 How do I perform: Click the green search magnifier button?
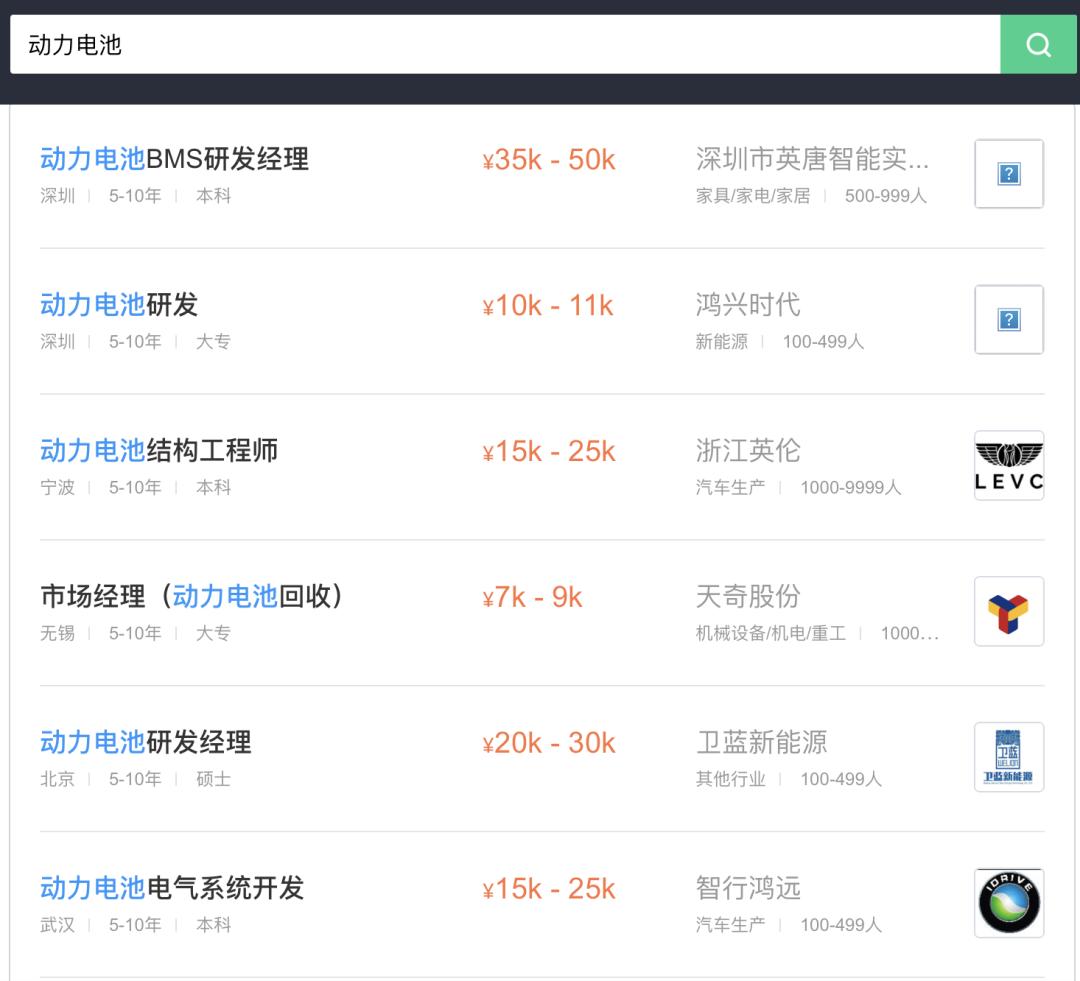pyautogui.click(x=1038, y=45)
